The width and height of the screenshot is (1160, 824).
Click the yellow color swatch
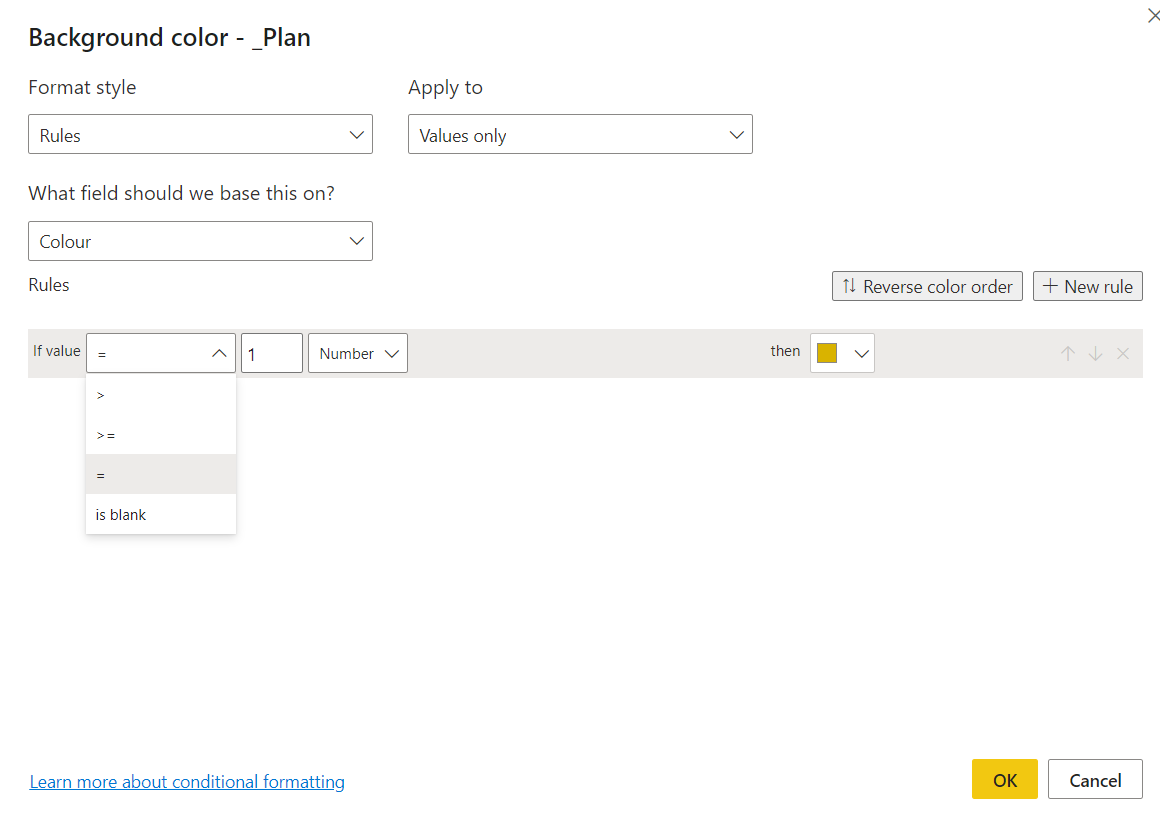click(826, 354)
